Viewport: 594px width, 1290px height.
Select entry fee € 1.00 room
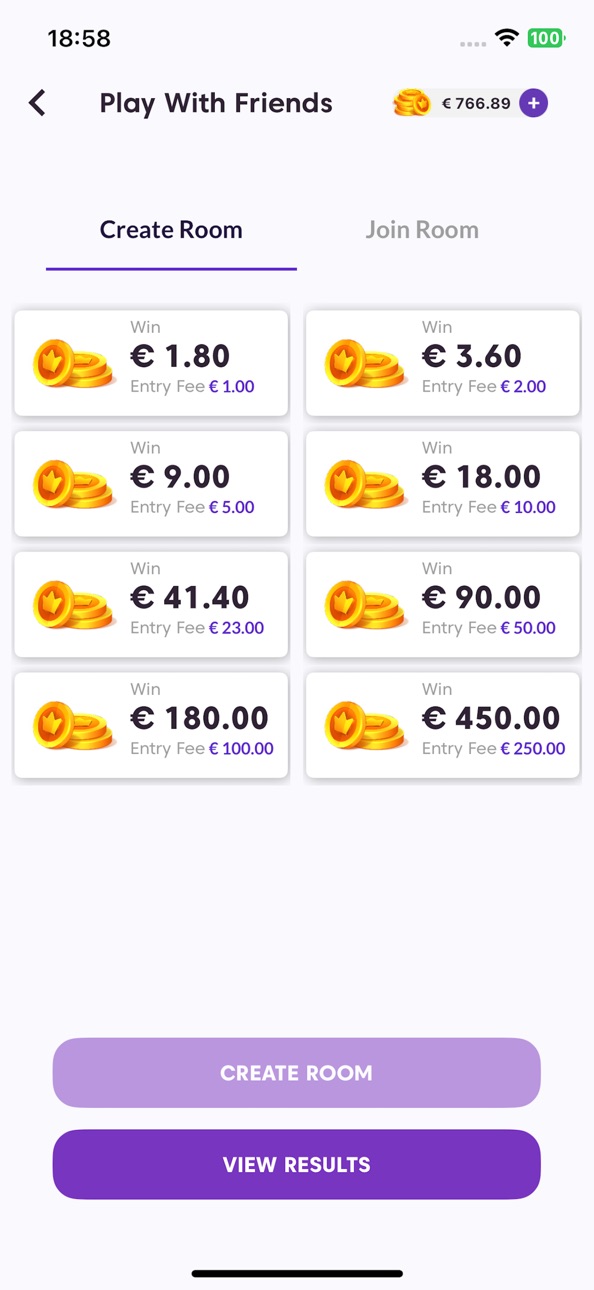(151, 363)
